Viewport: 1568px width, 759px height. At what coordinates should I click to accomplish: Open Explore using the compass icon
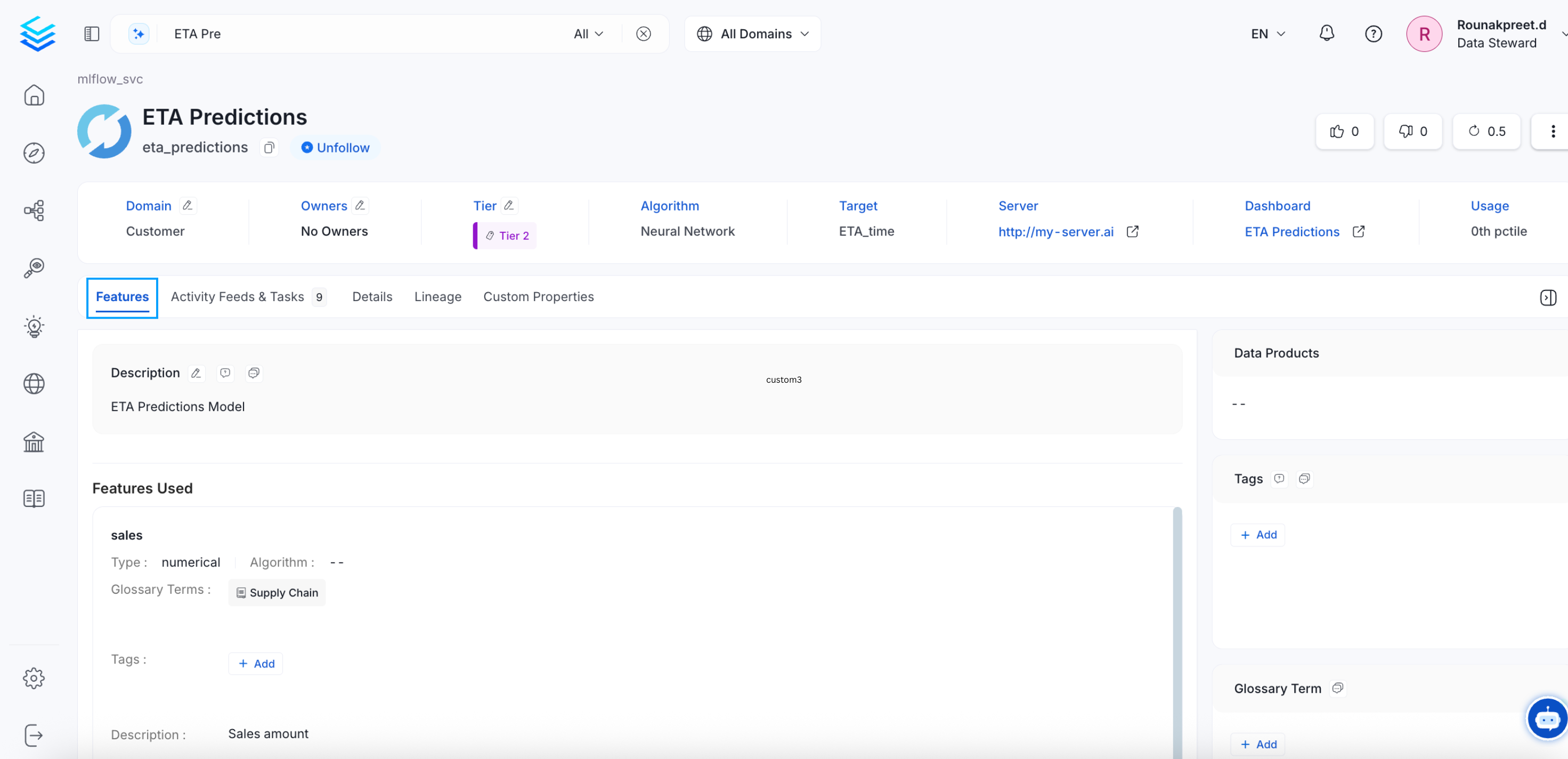[34, 153]
